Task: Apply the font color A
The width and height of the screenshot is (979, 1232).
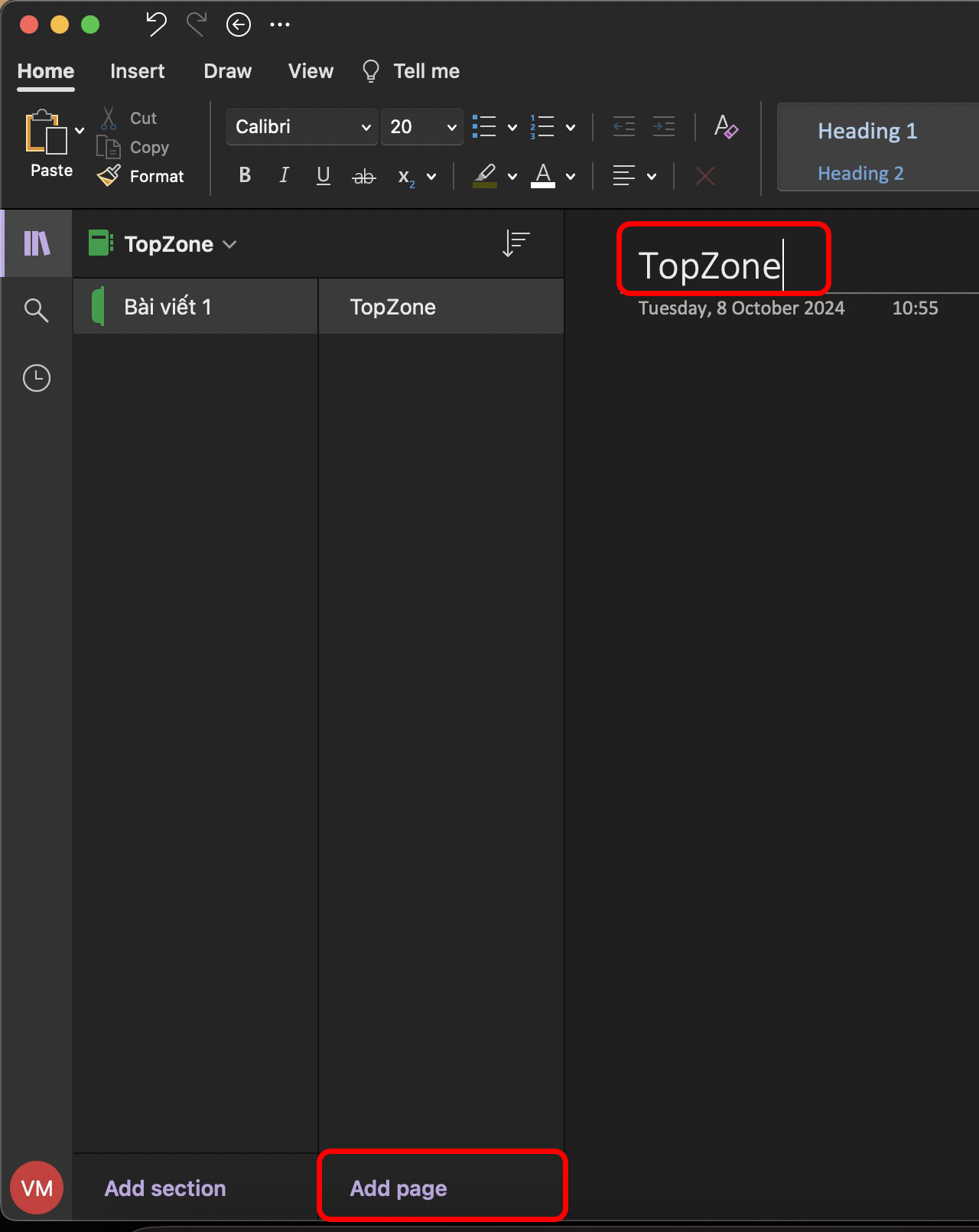Action: click(543, 176)
